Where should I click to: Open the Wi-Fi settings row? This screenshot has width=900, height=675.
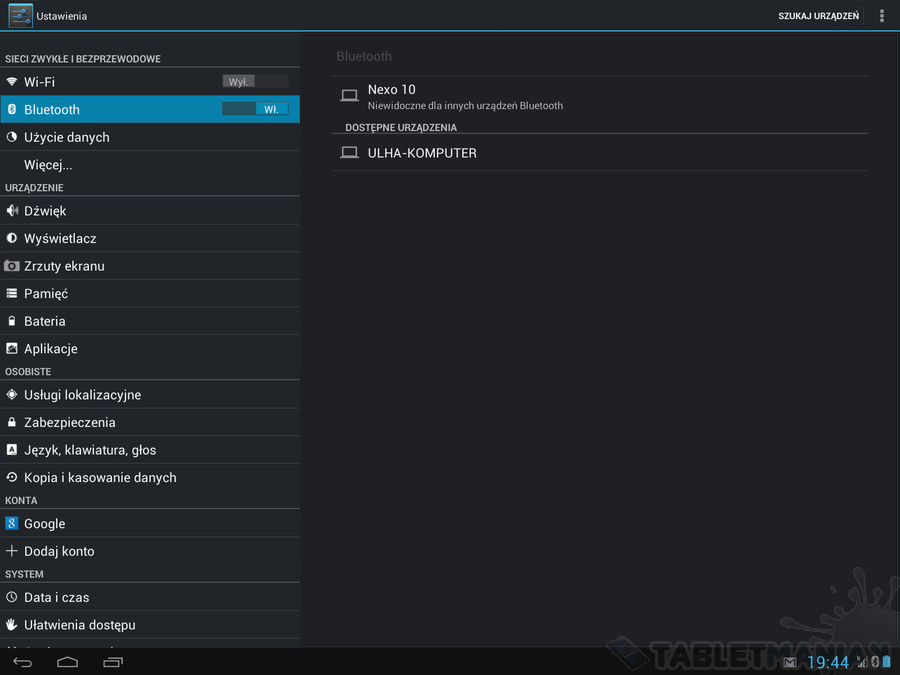150,82
